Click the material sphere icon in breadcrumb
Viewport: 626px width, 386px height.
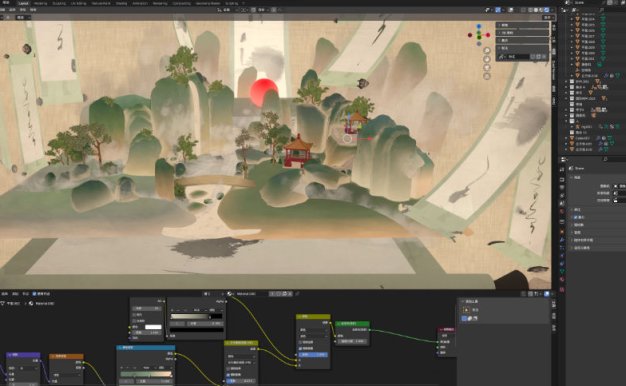(x=31, y=303)
